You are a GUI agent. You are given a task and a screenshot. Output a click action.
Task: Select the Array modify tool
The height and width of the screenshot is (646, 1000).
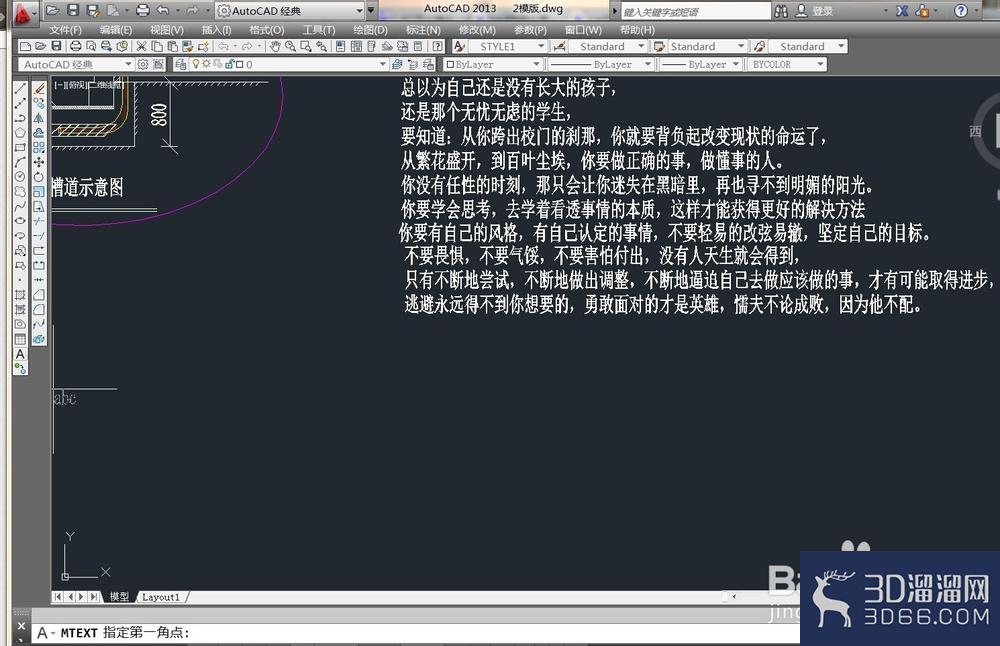point(39,147)
